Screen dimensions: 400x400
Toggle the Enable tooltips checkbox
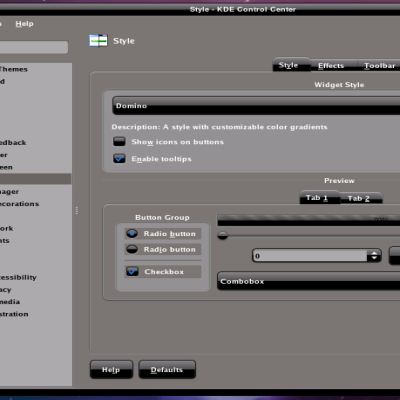pyautogui.click(x=119, y=159)
